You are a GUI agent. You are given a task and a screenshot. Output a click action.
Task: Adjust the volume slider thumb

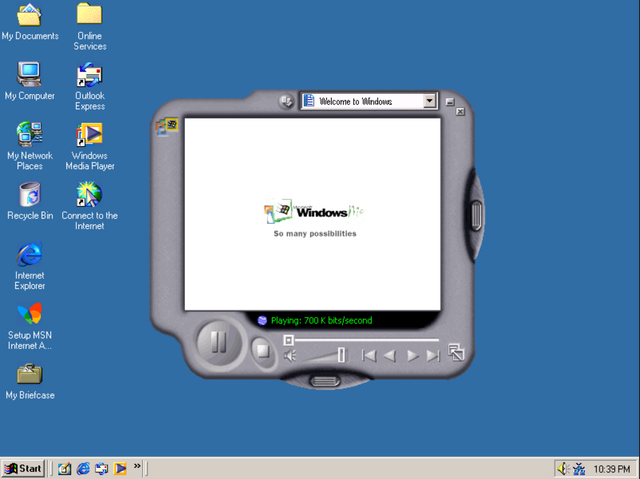[341, 355]
